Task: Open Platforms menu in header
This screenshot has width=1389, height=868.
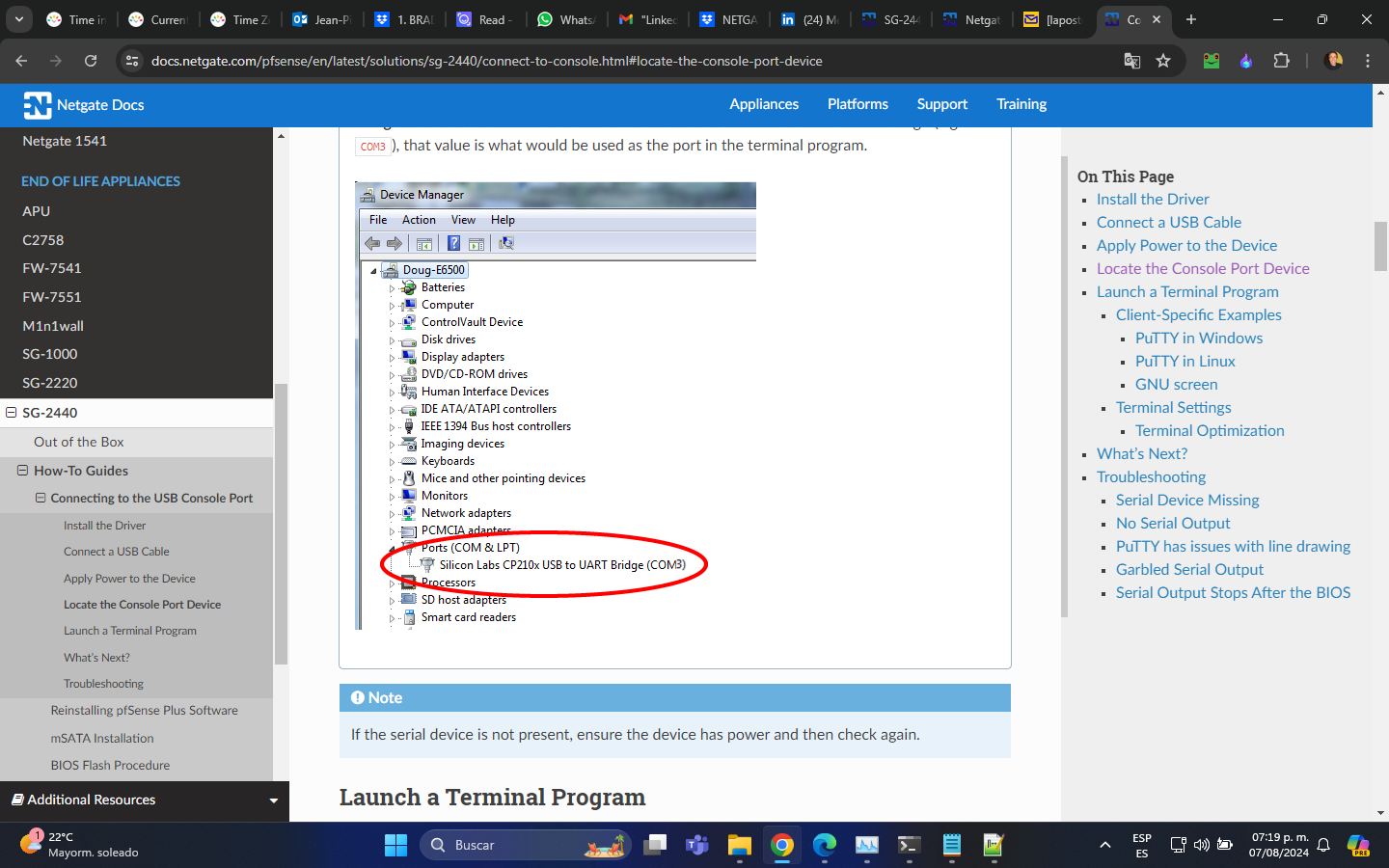Action: (858, 104)
